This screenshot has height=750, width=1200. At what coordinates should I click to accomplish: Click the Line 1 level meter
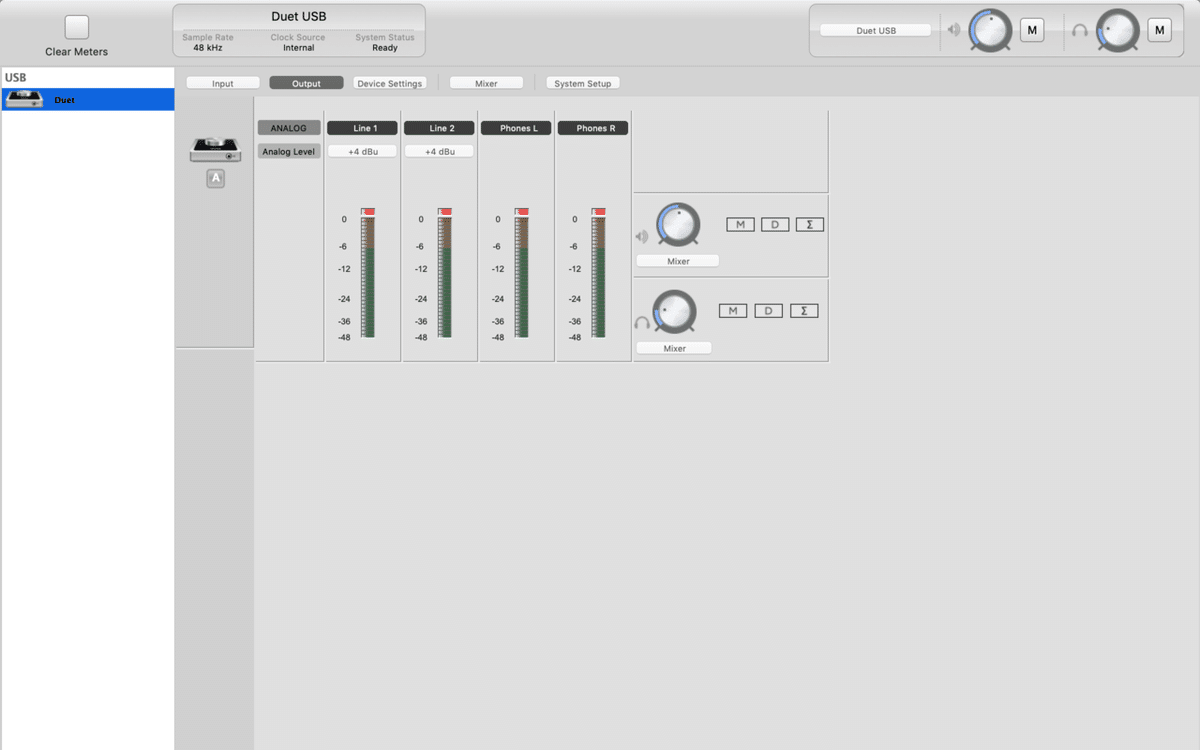click(368, 273)
